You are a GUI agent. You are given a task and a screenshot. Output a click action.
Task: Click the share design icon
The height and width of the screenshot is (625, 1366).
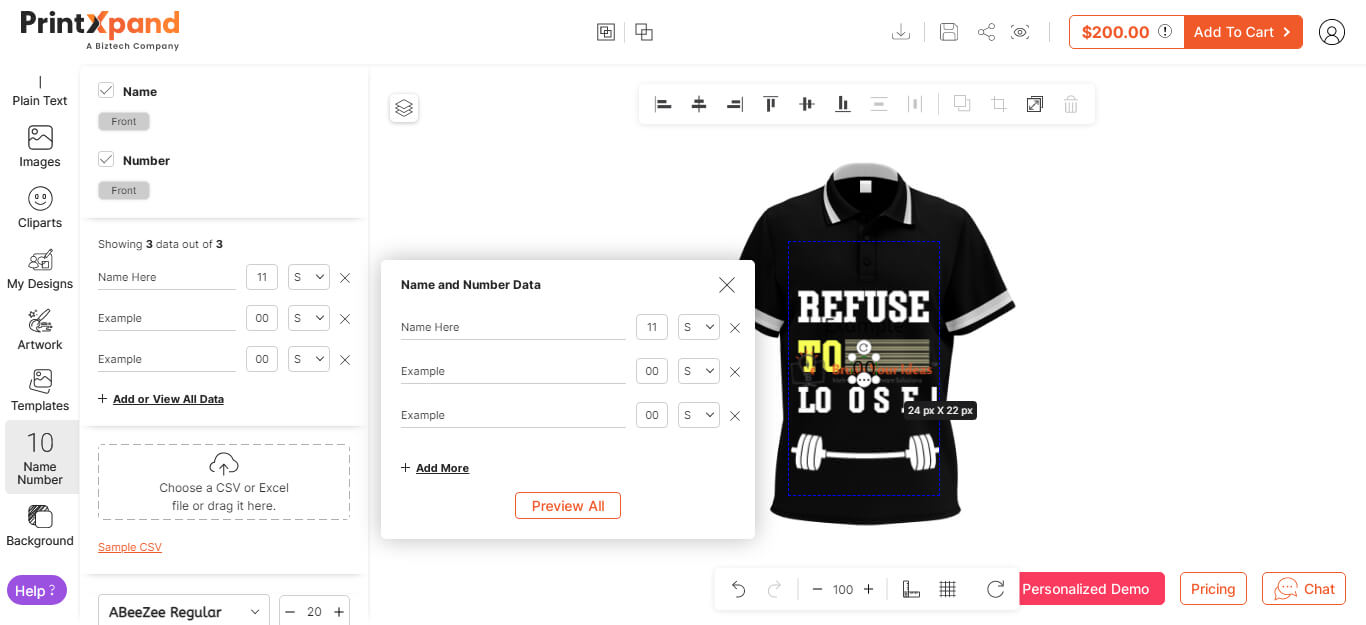click(x=986, y=32)
